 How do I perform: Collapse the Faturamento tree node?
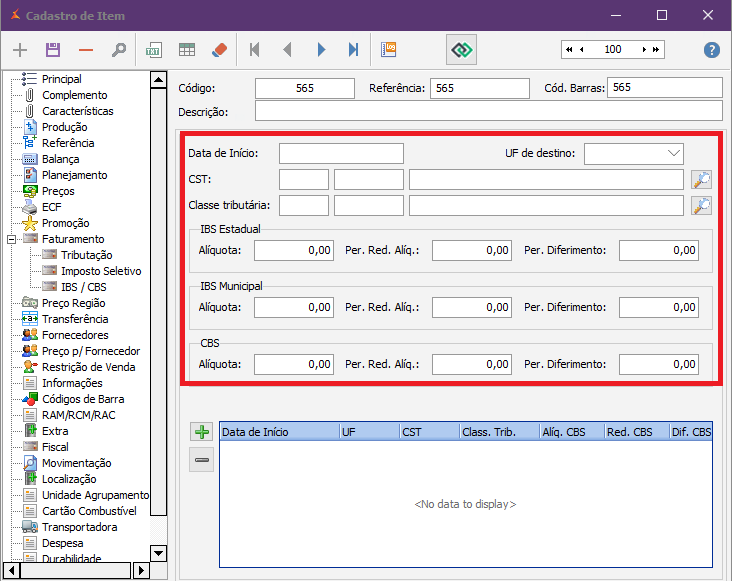[11, 240]
